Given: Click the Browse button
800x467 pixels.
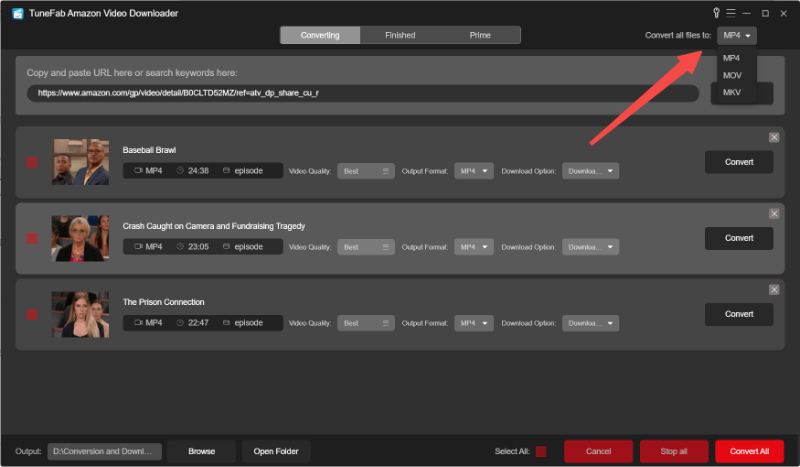Looking at the screenshot, I should point(202,451).
